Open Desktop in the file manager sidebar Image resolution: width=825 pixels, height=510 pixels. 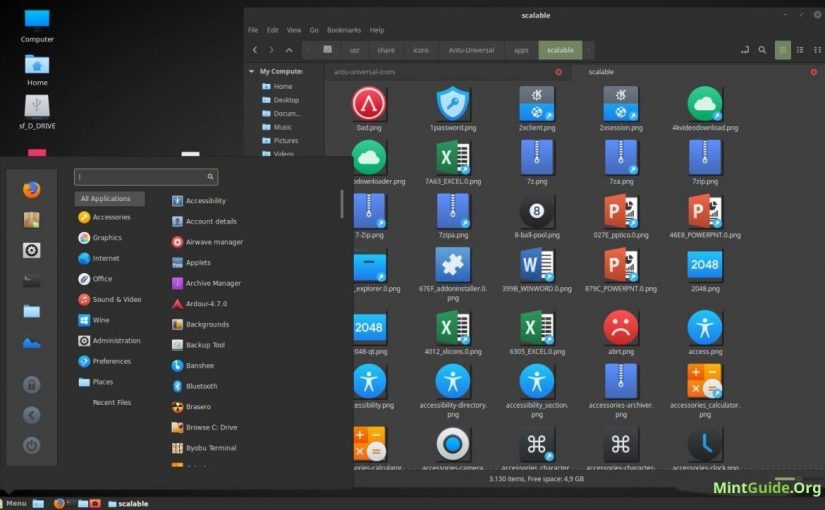280,99
